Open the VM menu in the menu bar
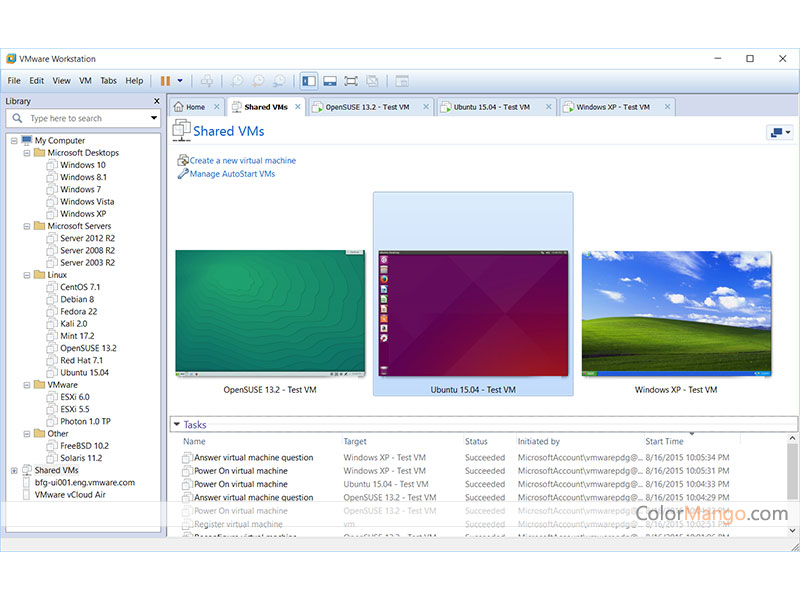800x600 pixels. click(85, 80)
